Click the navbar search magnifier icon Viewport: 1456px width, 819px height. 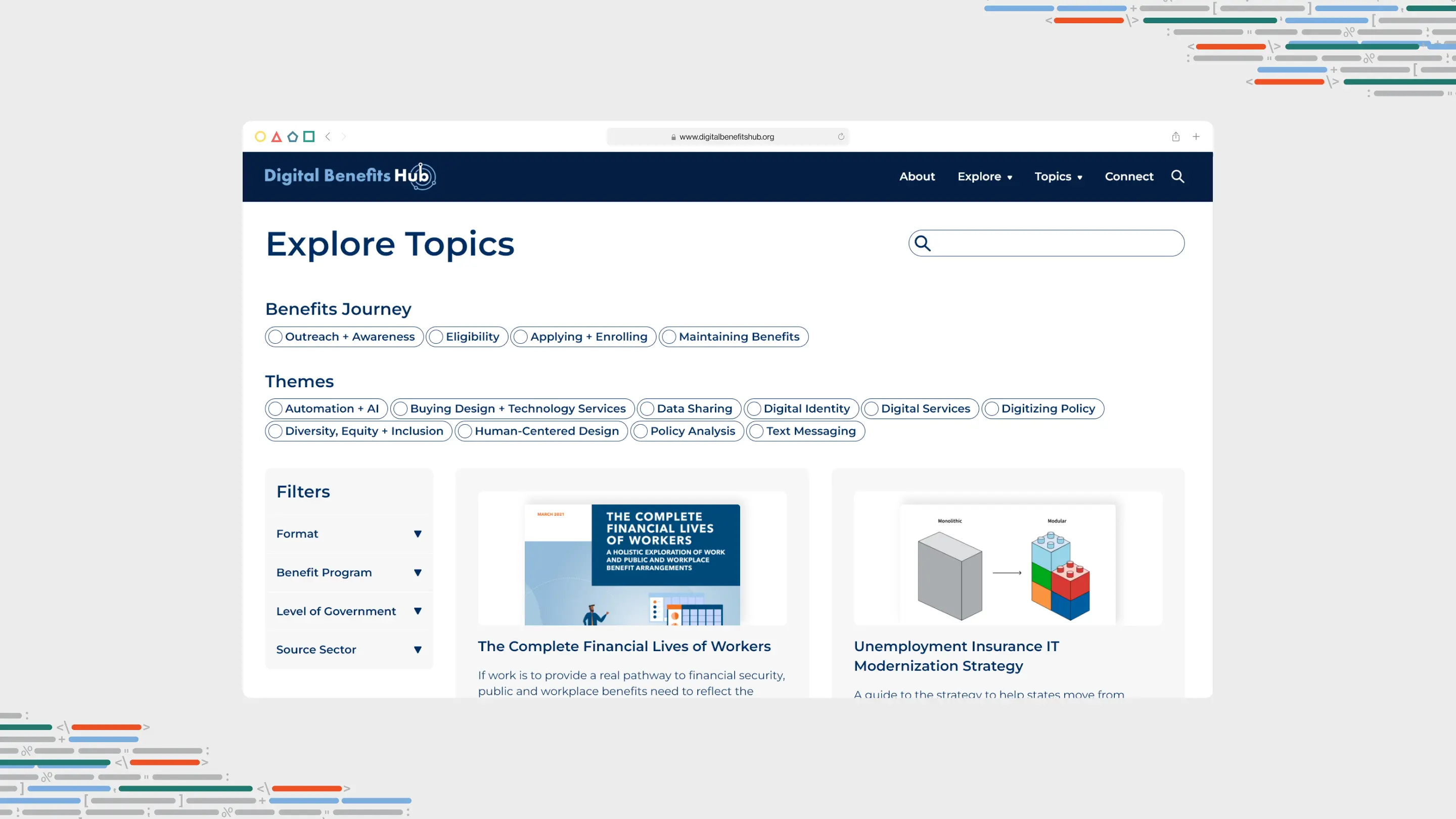[x=1177, y=176]
